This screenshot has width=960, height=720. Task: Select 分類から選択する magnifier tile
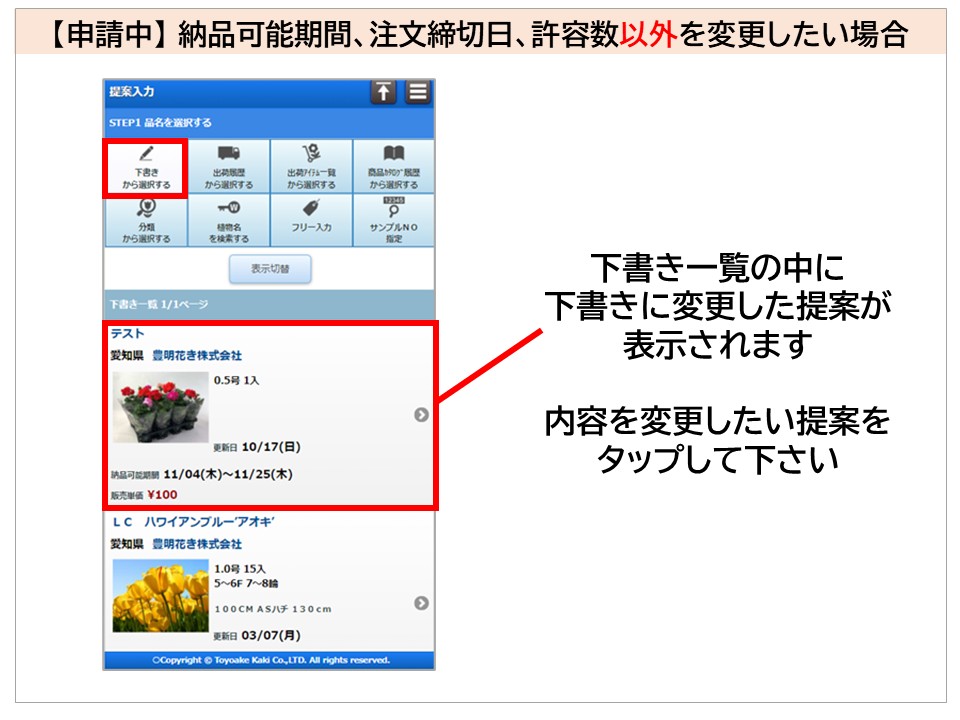click(146, 220)
